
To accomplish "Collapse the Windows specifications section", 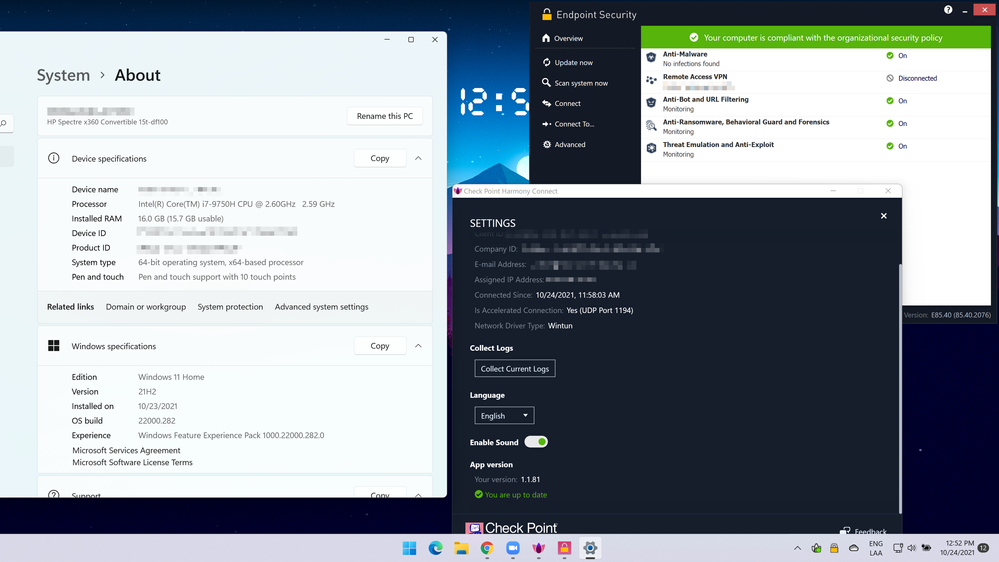I will 418,346.
